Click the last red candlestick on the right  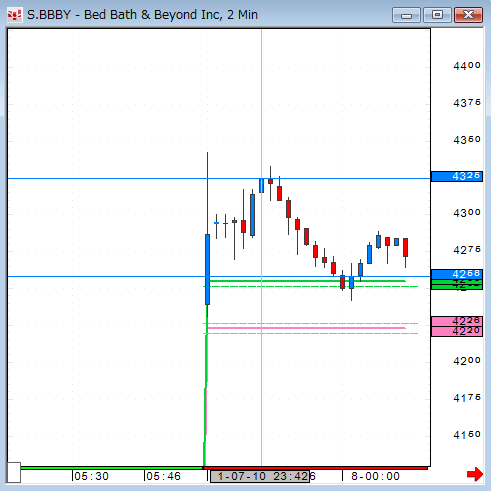[x=405, y=247]
